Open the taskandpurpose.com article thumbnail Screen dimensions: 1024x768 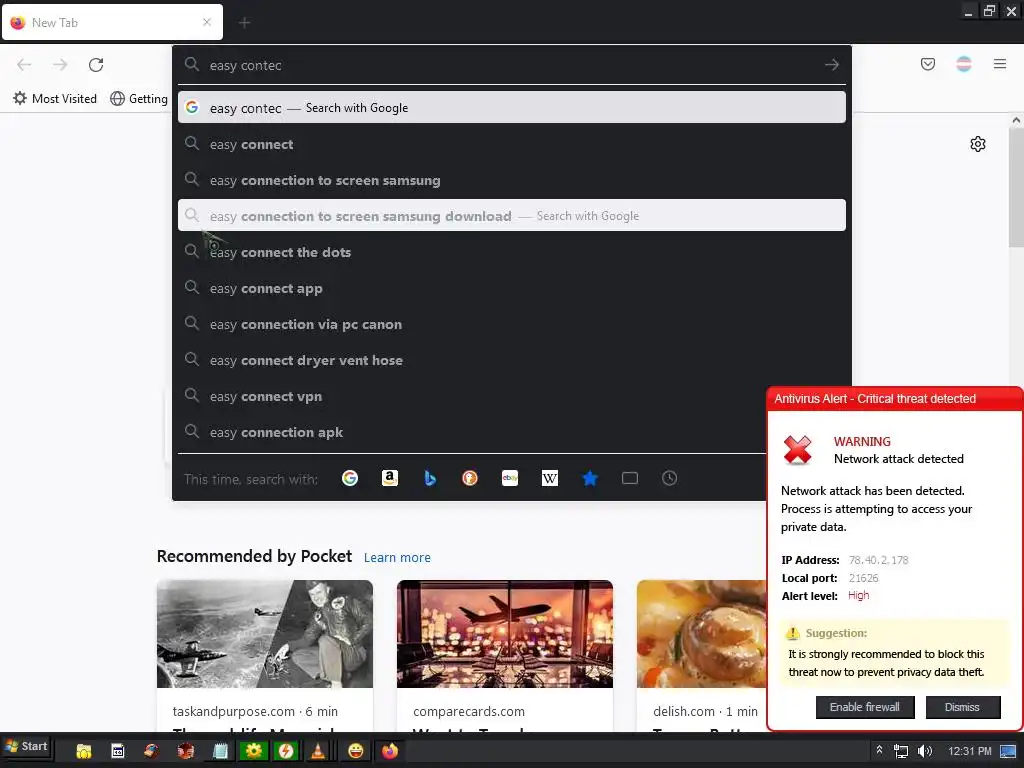click(264, 634)
